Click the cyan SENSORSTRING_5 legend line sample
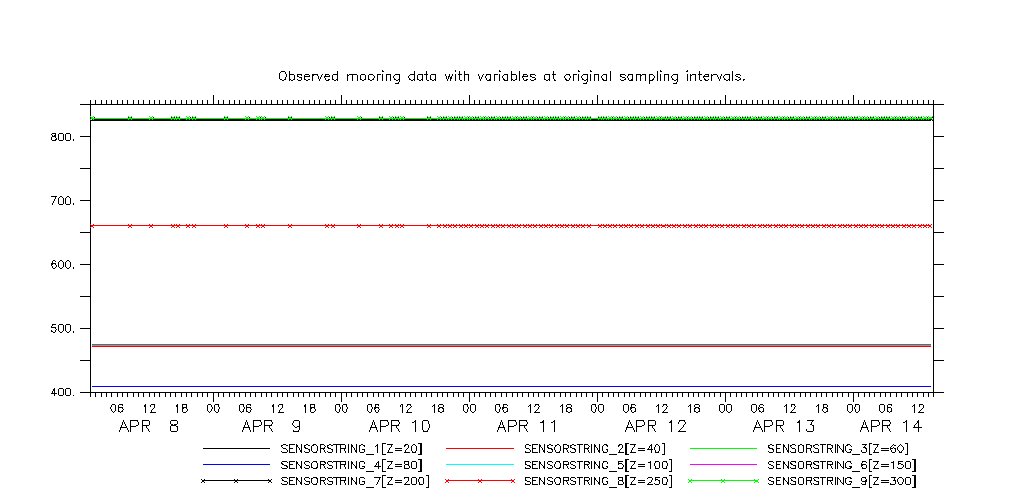 479,465
